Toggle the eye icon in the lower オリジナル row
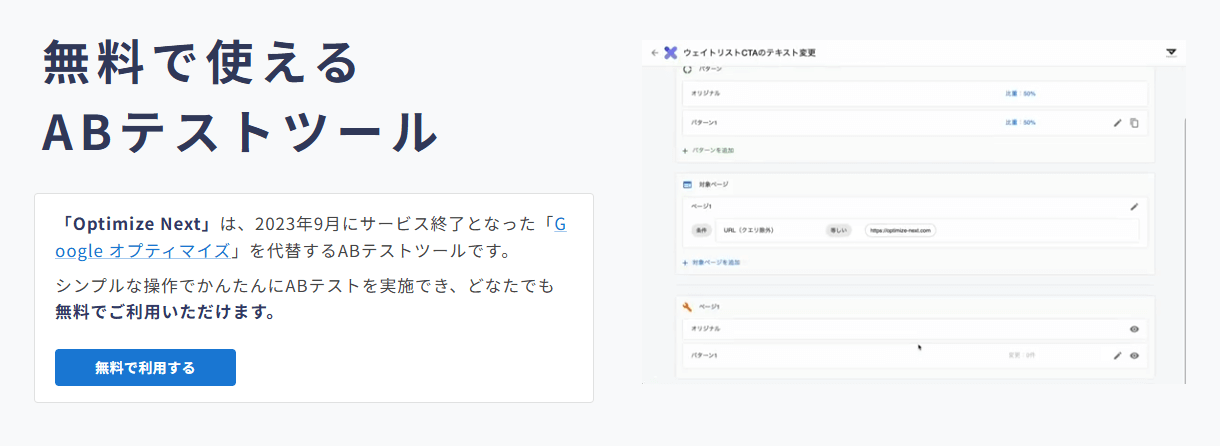The width and height of the screenshot is (1220, 446). pos(1134,328)
